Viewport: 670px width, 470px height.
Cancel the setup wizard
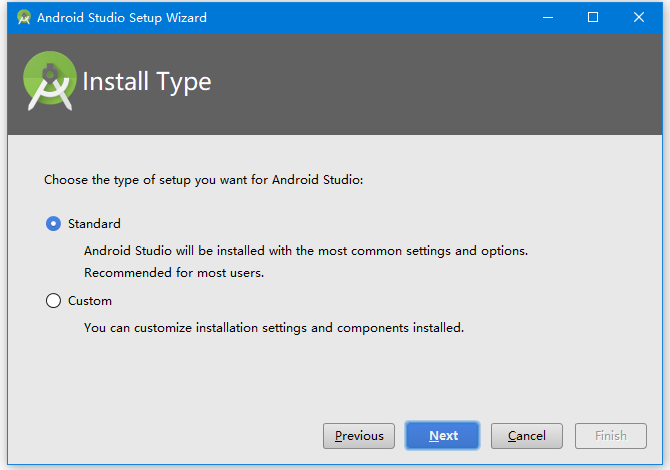tap(527, 436)
